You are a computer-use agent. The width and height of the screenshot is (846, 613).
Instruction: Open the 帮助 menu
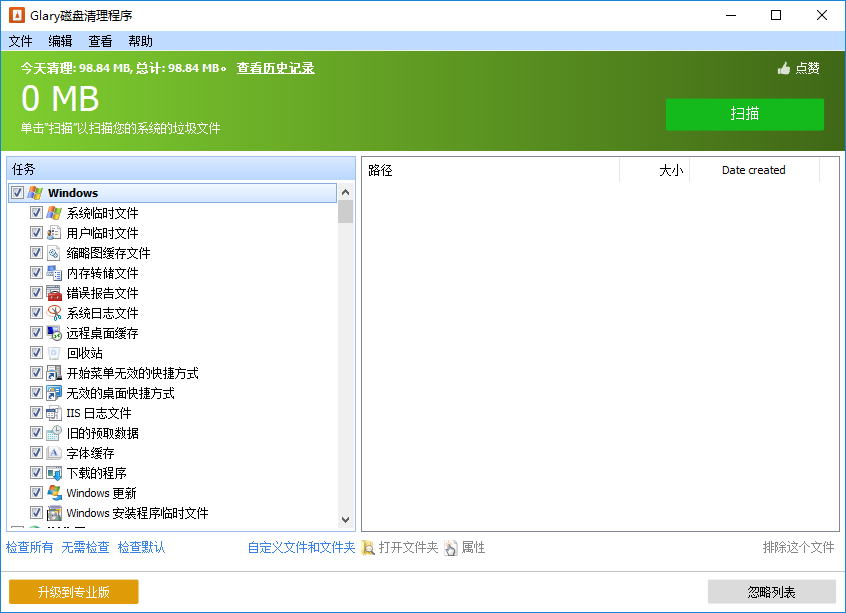pos(140,41)
